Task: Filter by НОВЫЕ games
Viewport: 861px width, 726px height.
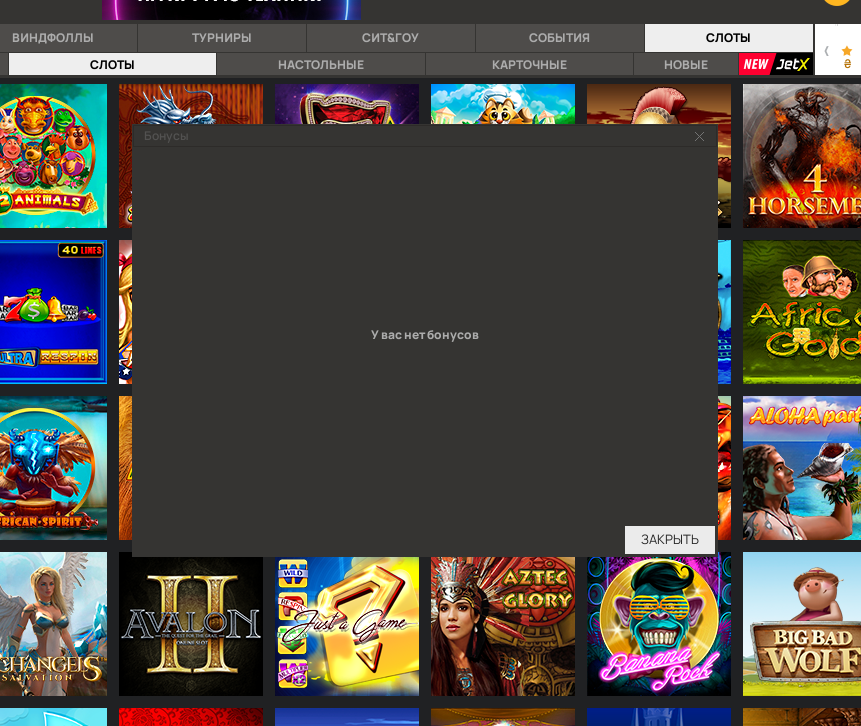Action: point(686,65)
